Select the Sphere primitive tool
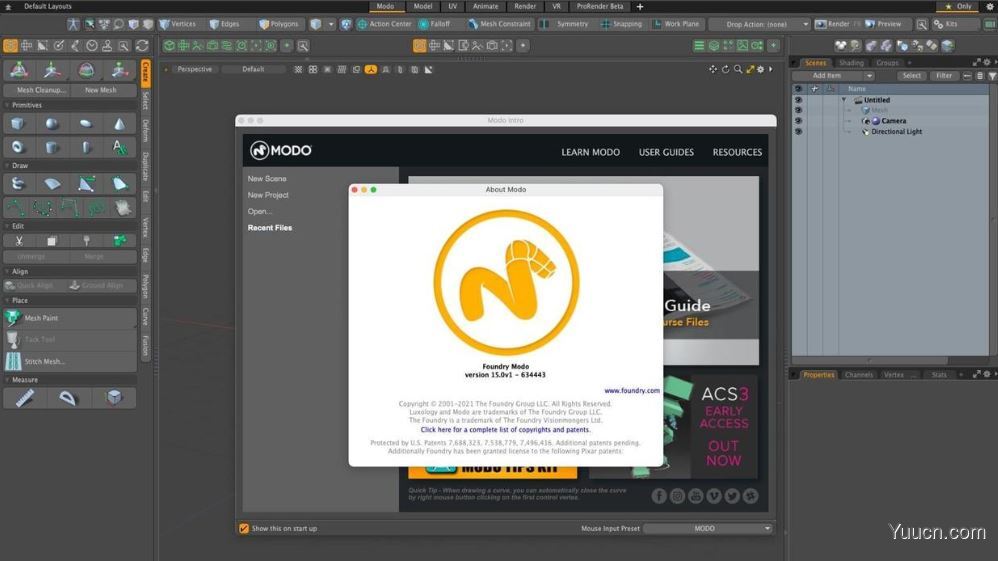Viewport: 998px width, 561px height. 52,124
